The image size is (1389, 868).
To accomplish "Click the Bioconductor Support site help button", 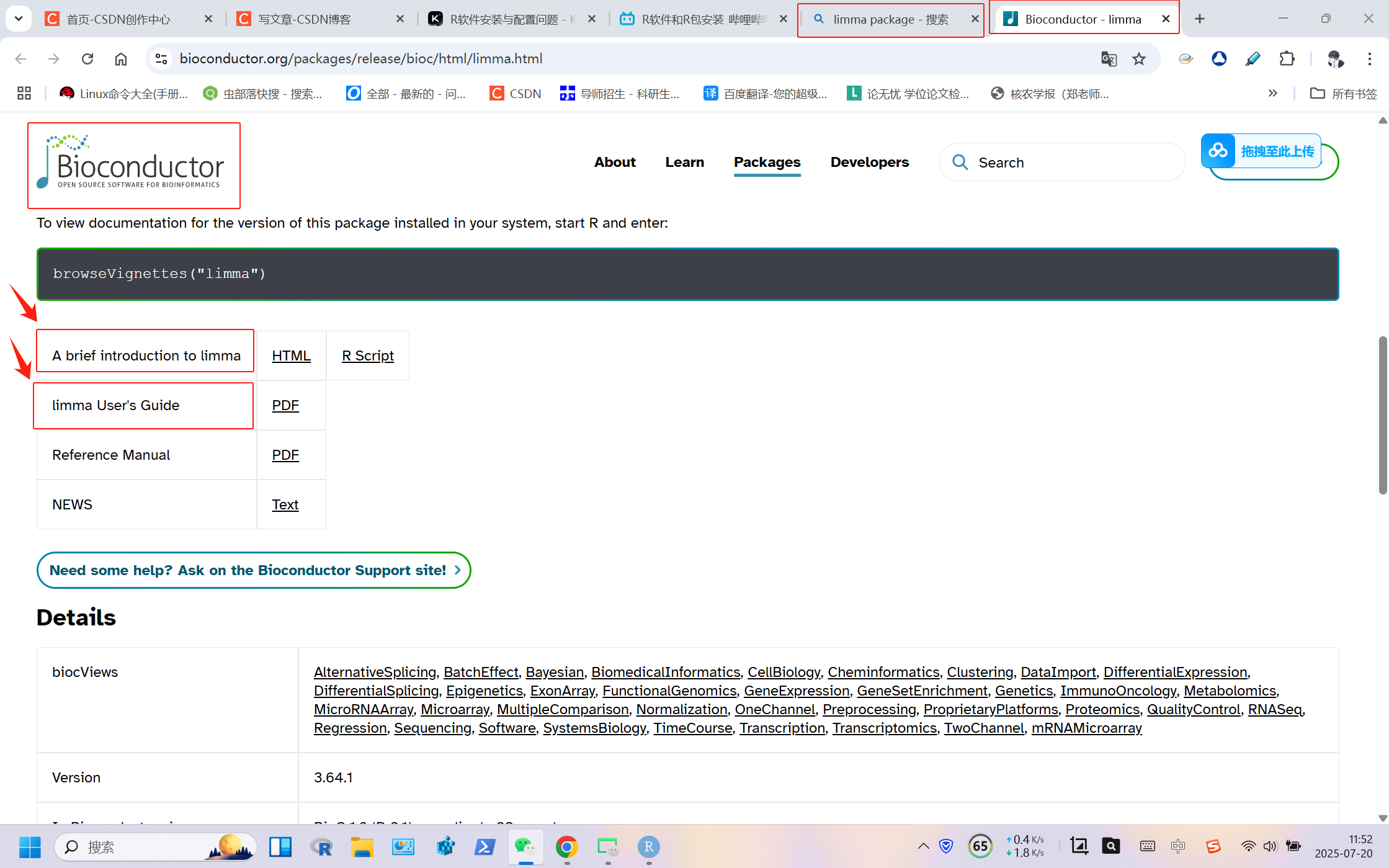I will [254, 570].
